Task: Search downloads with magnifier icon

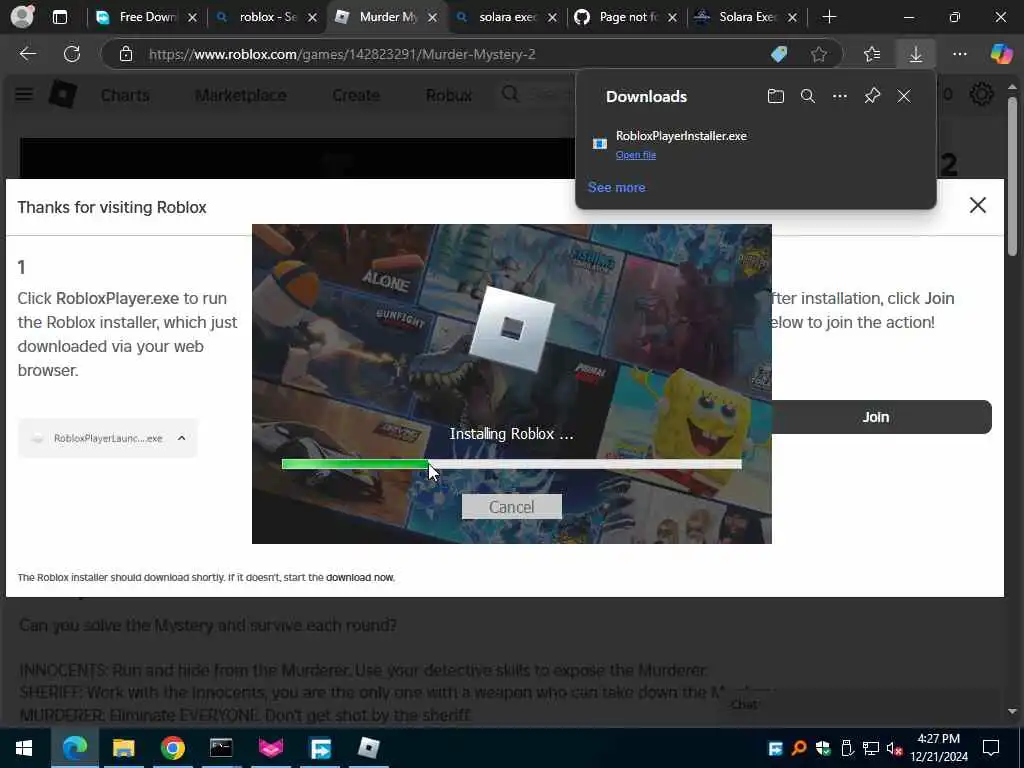Action: (x=808, y=97)
